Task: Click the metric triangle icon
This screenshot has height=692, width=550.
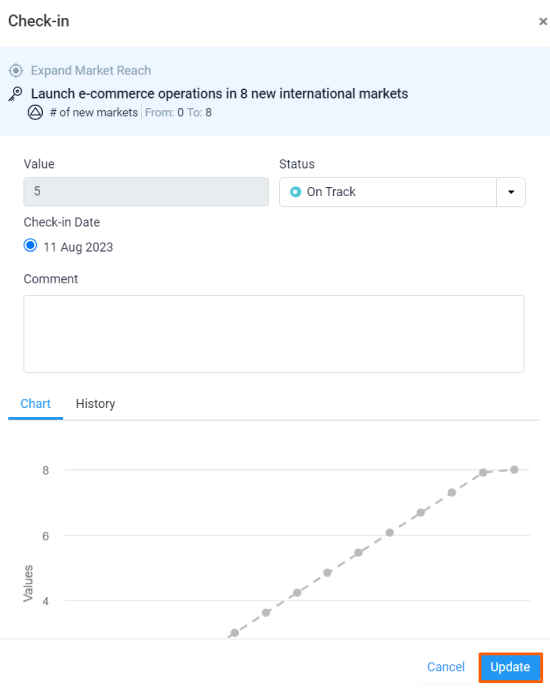Action: [35, 113]
